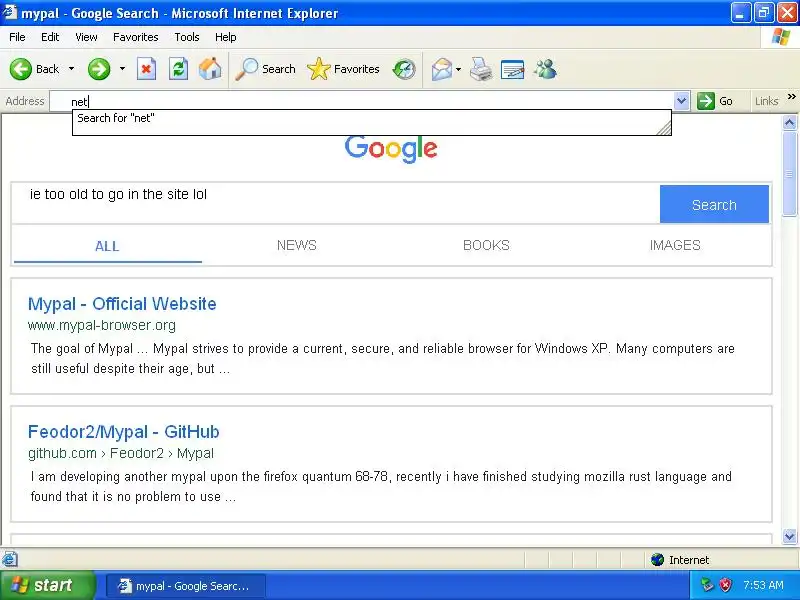Expand the Mail button dropdown arrow

pos(458,69)
